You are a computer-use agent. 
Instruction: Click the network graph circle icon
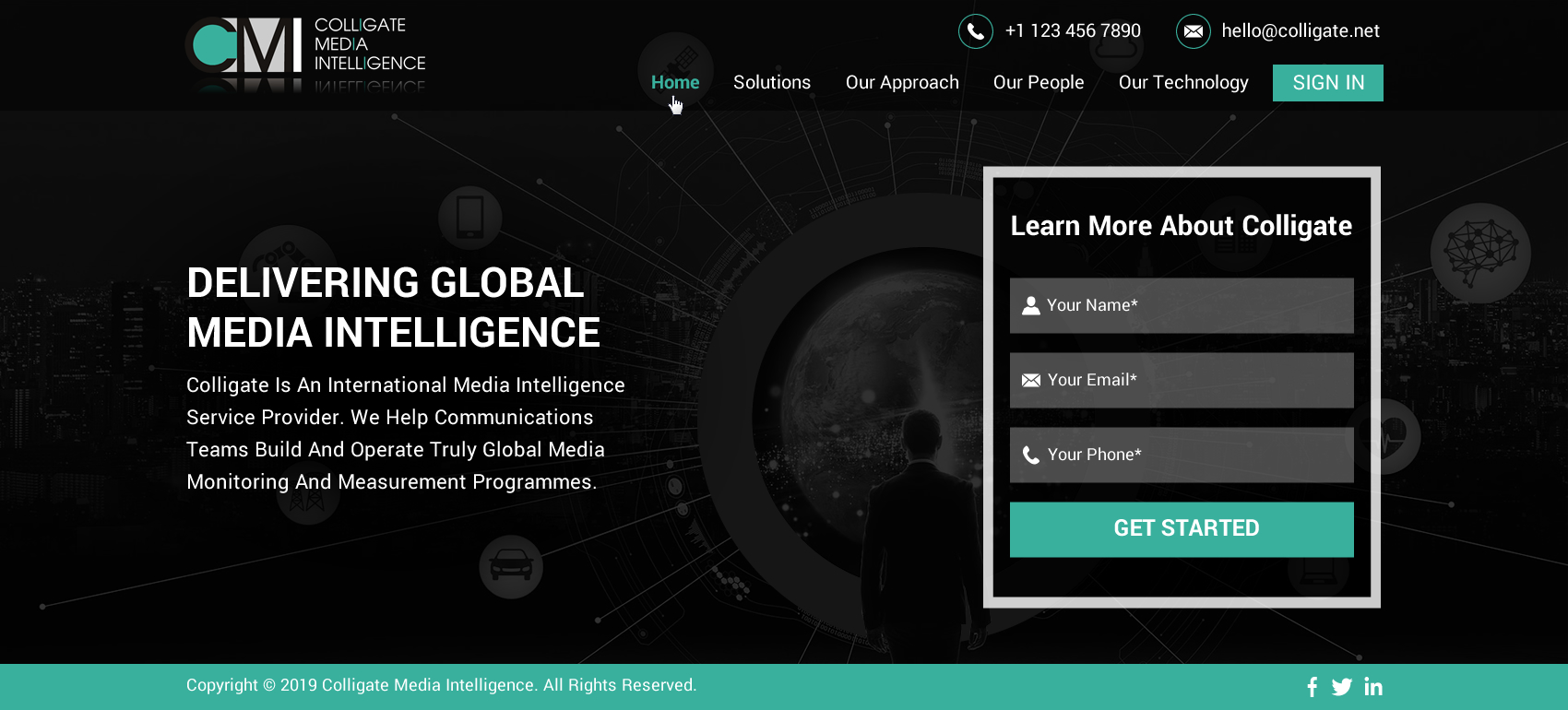click(x=1480, y=253)
